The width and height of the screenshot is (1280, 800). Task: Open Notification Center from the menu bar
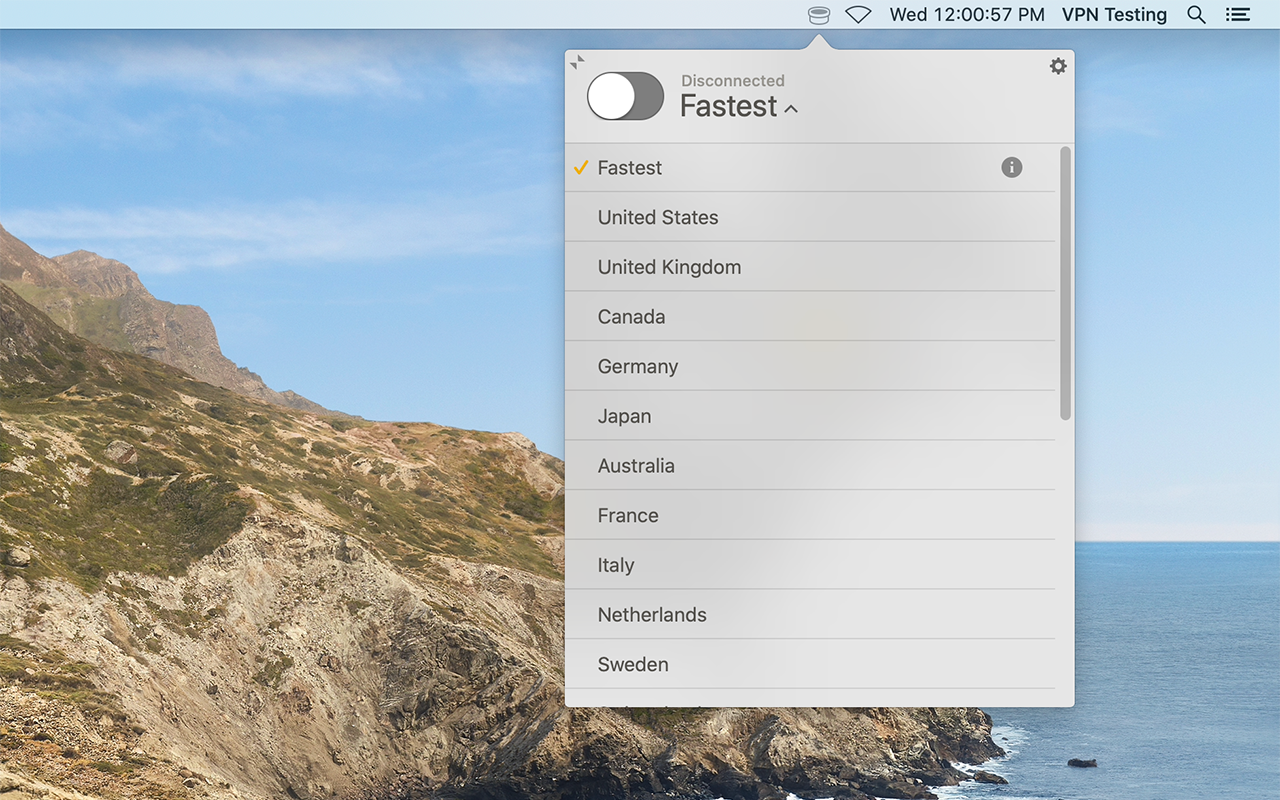point(1237,14)
